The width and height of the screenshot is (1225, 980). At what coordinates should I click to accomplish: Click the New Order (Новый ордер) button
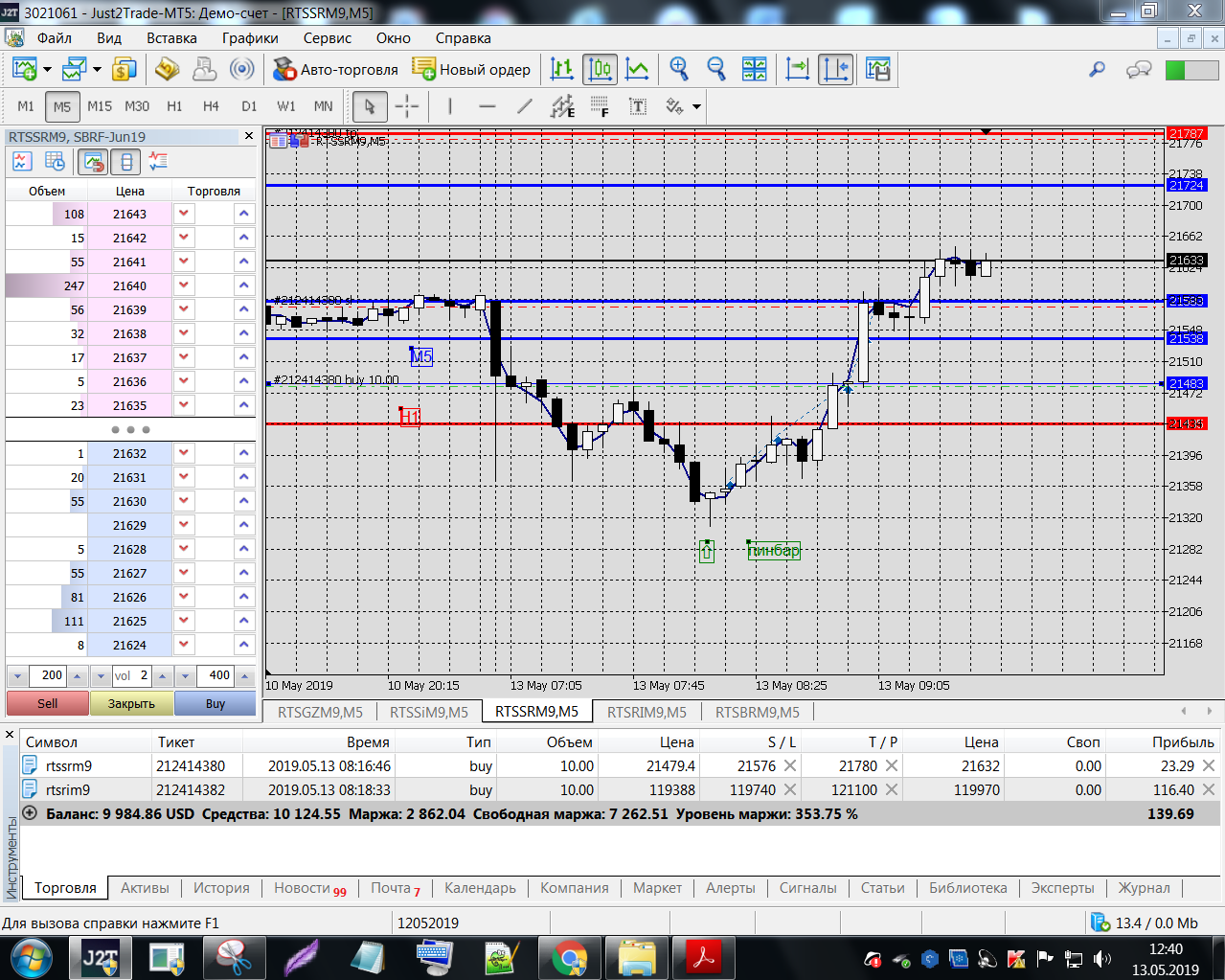click(x=471, y=69)
